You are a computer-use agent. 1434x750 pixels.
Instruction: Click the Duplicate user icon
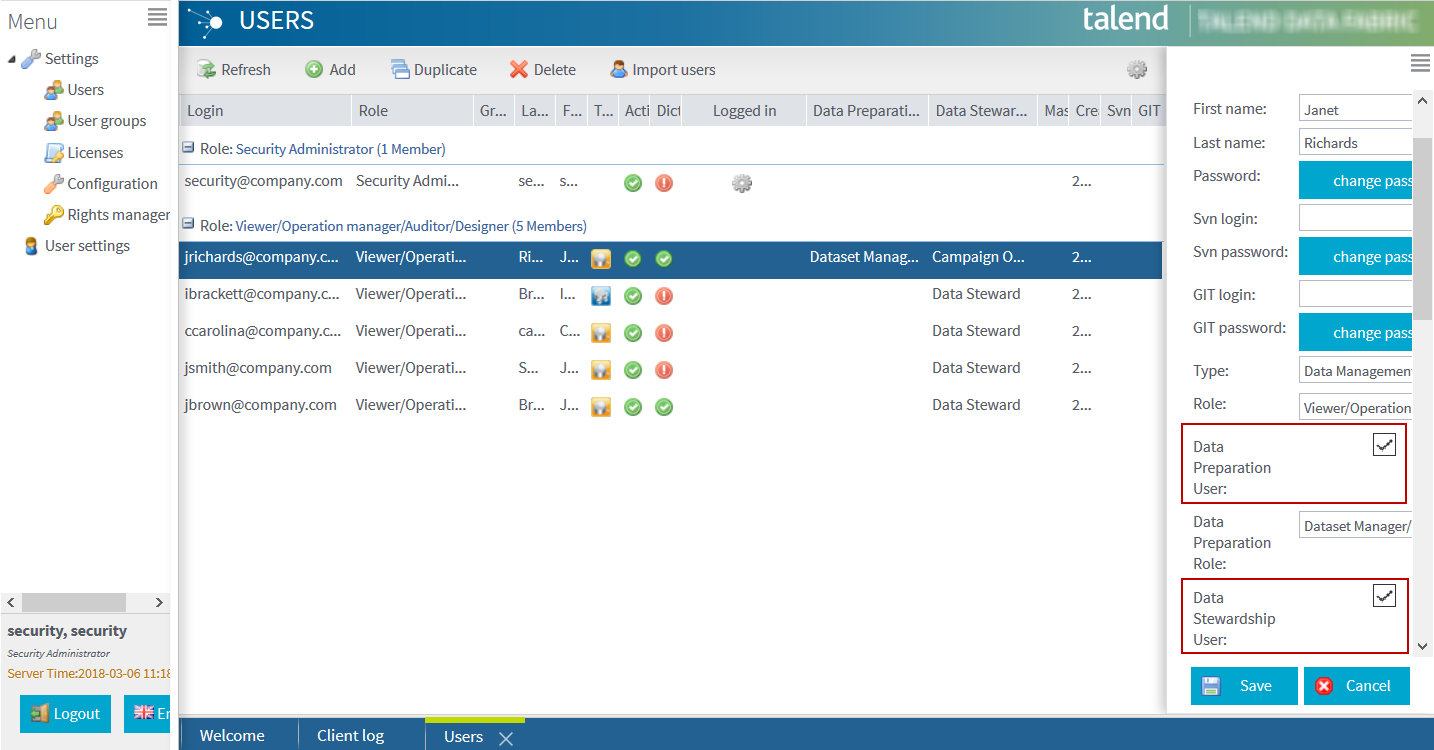(x=400, y=70)
